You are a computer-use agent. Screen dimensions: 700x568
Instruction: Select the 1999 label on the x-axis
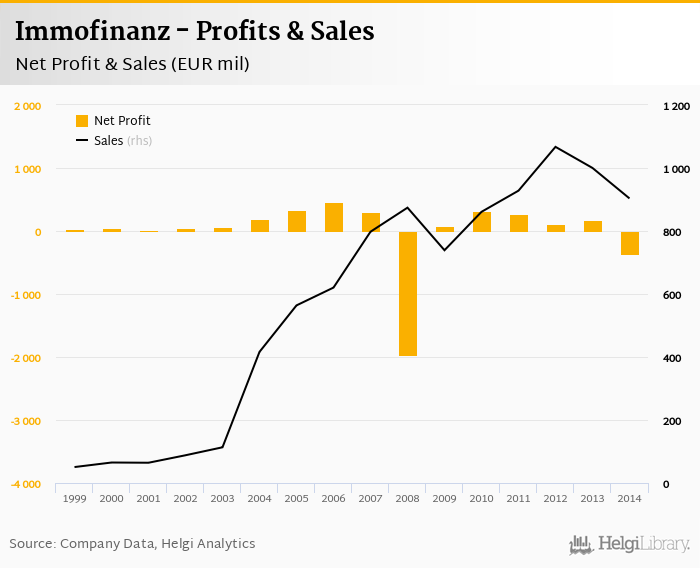[75, 497]
